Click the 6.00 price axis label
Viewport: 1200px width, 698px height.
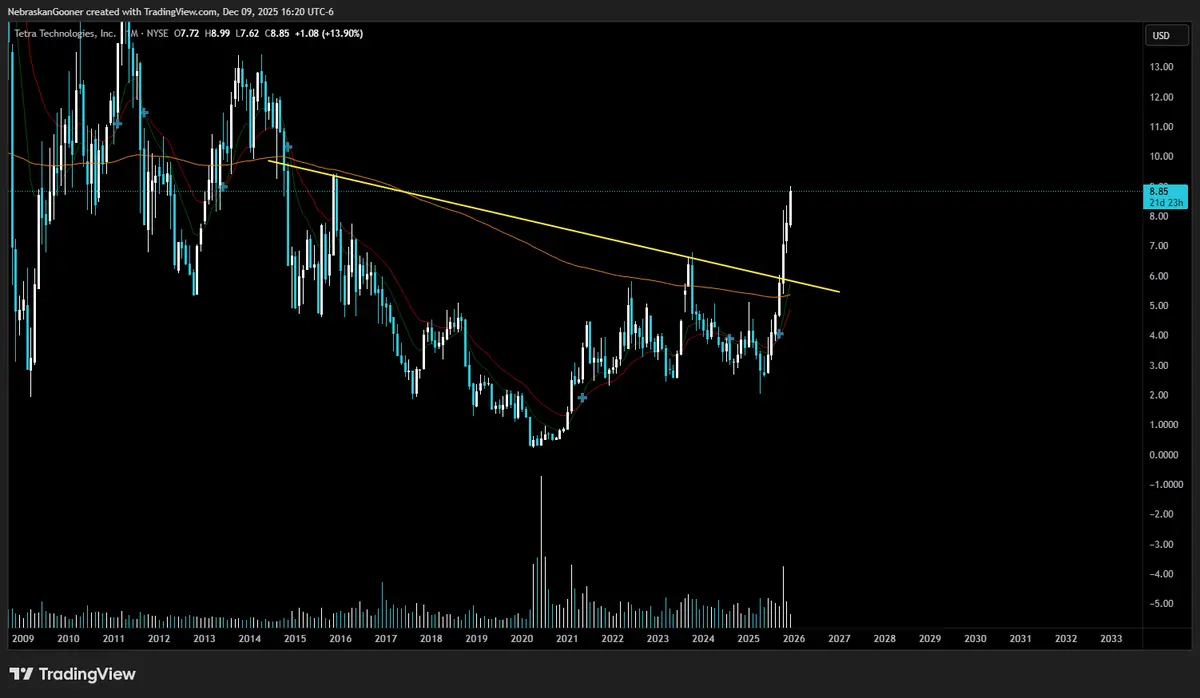click(1159, 276)
